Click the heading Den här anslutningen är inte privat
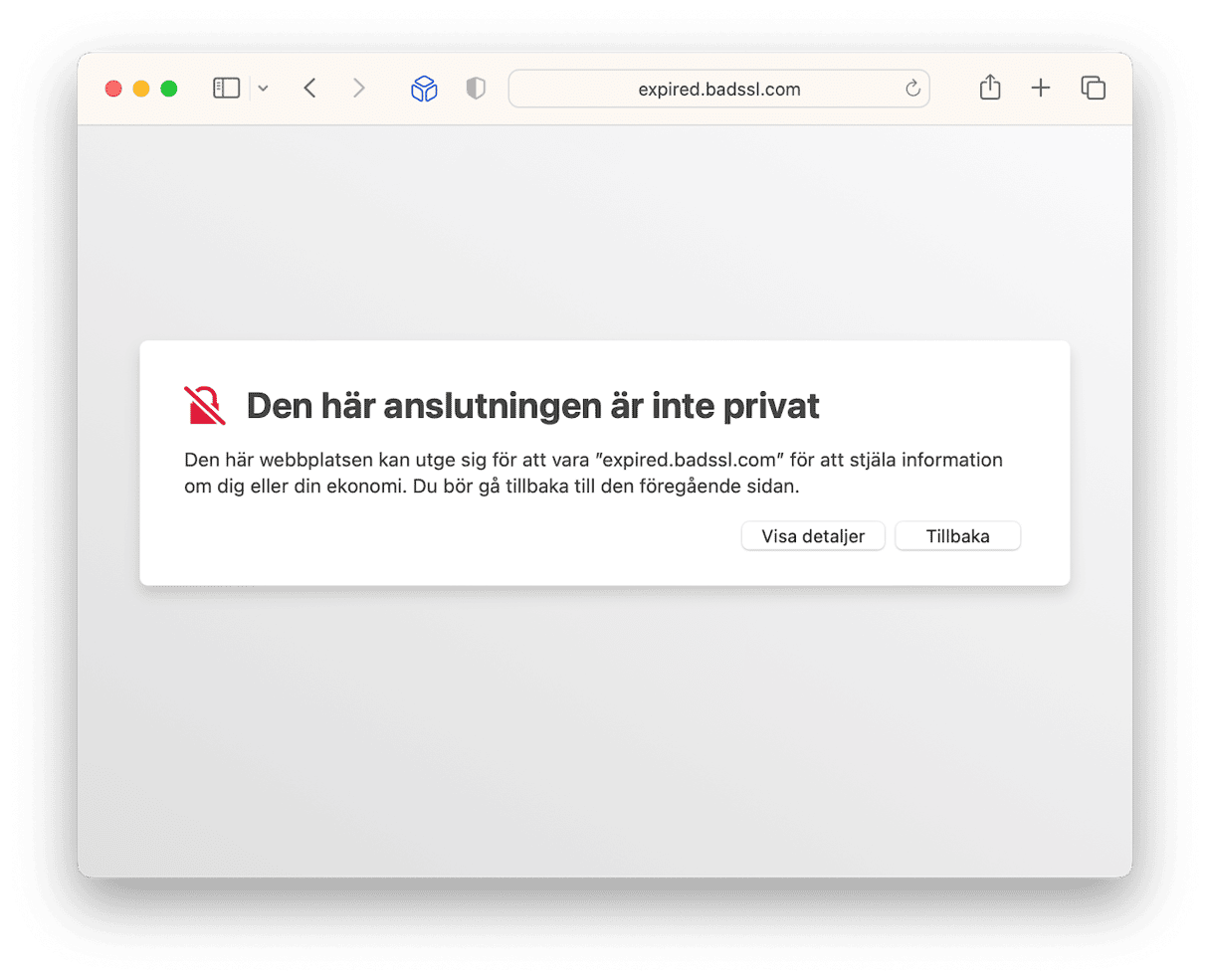The image size is (1210, 980). click(532, 406)
